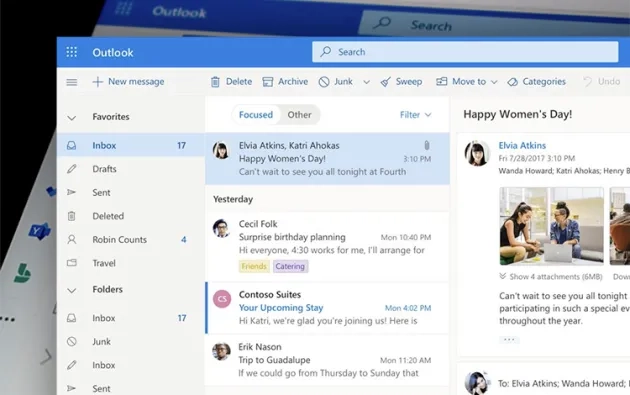The width and height of the screenshot is (630, 395).
Task: Collapse the navigation pane hamburger icon
Action: [x=72, y=82]
